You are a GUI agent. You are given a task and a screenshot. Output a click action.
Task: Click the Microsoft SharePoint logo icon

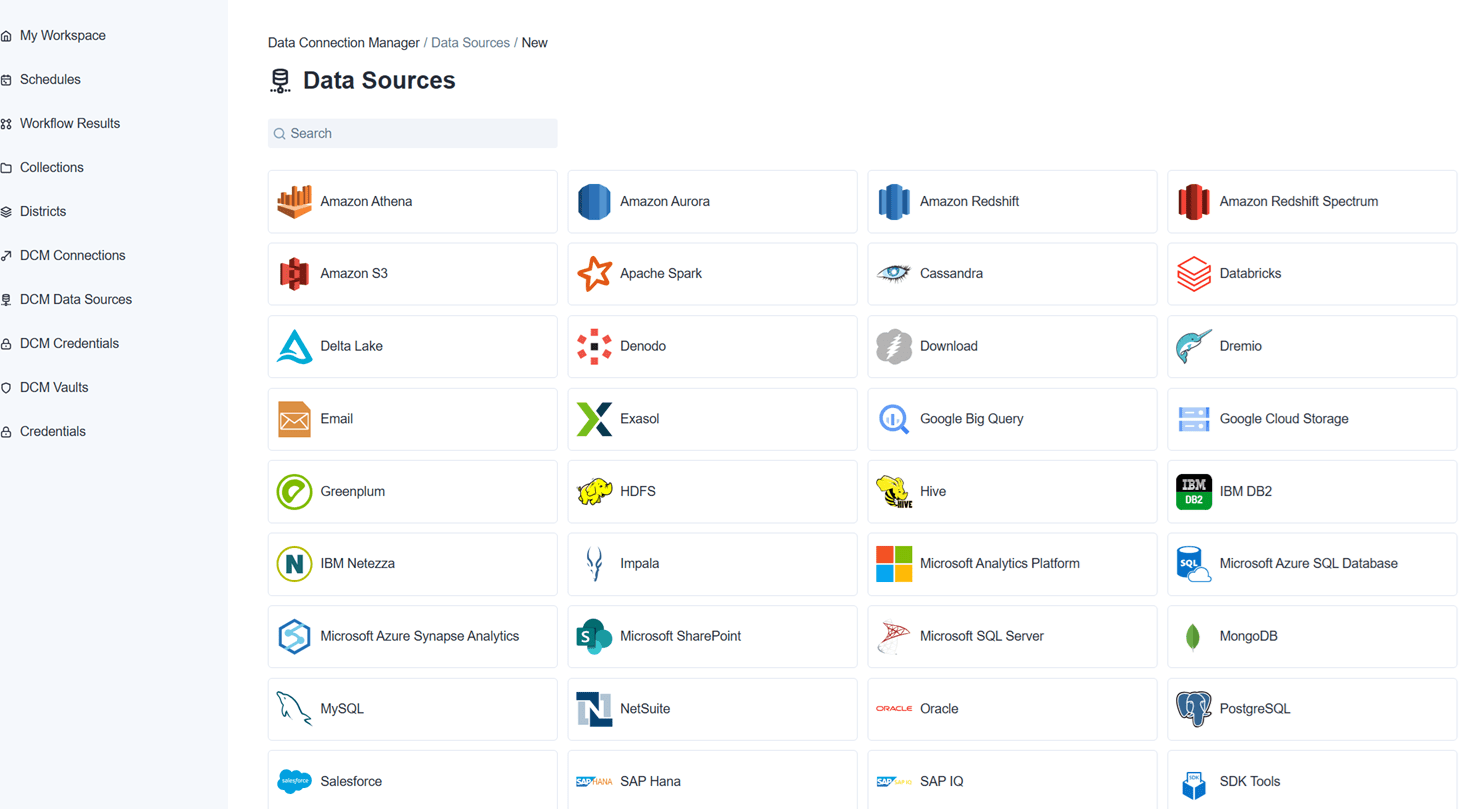[x=594, y=637]
